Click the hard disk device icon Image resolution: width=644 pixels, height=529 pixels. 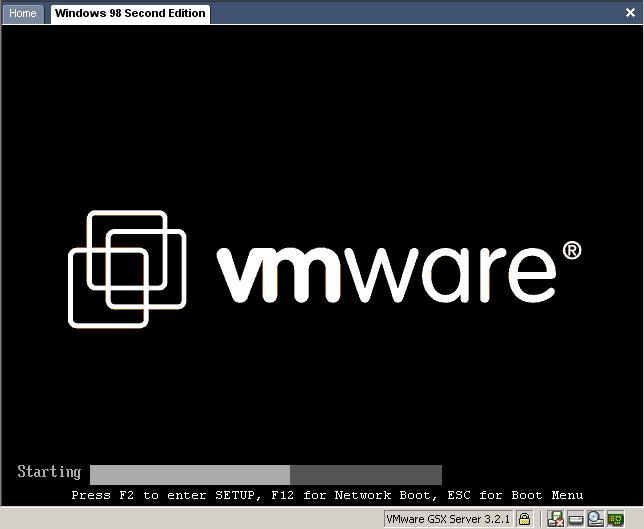click(575, 519)
